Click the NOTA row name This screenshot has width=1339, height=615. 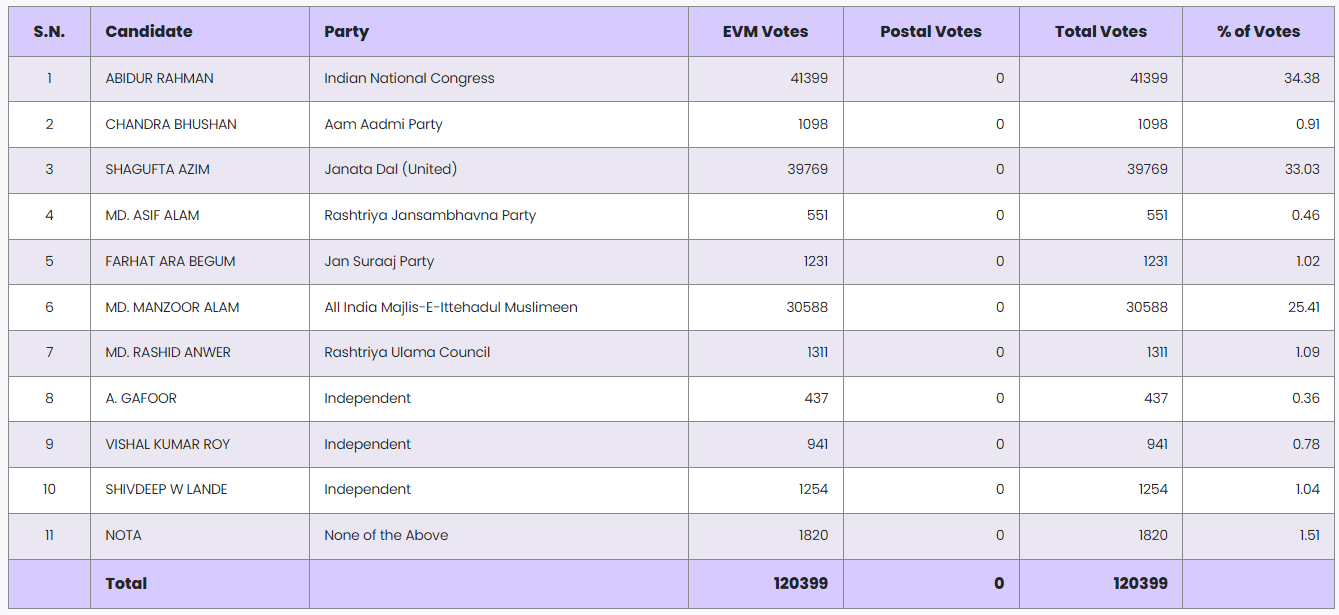[123, 535]
